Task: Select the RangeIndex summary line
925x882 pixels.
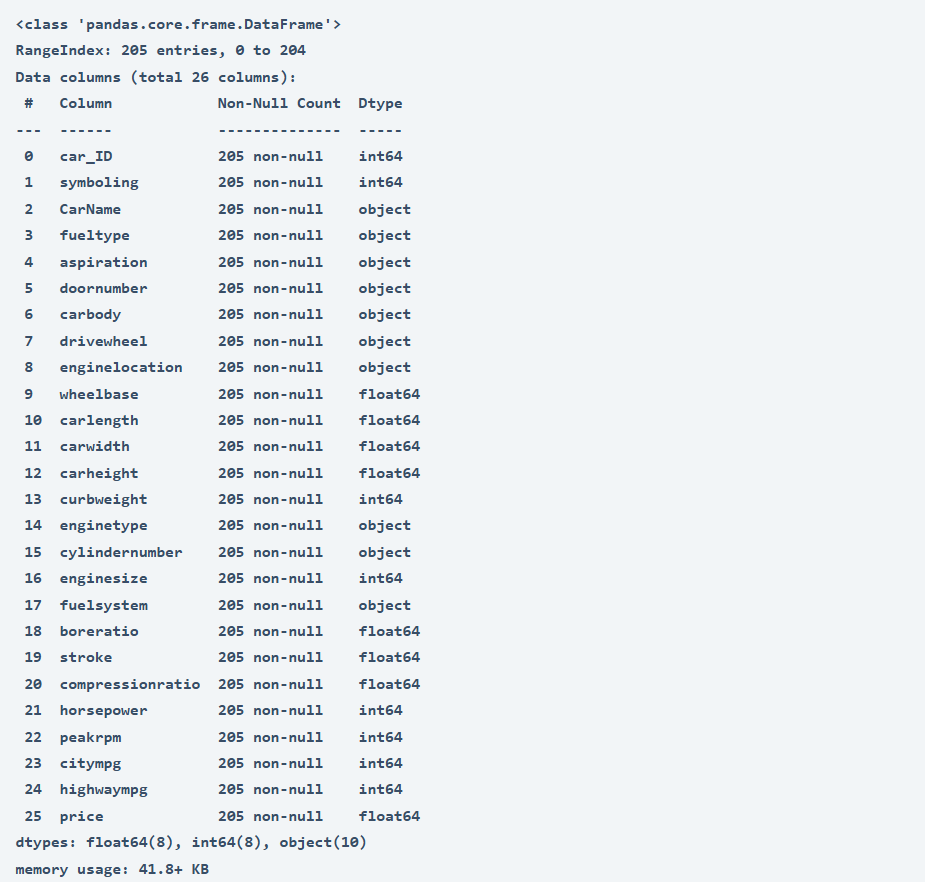Action: pyautogui.click(x=160, y=50)
